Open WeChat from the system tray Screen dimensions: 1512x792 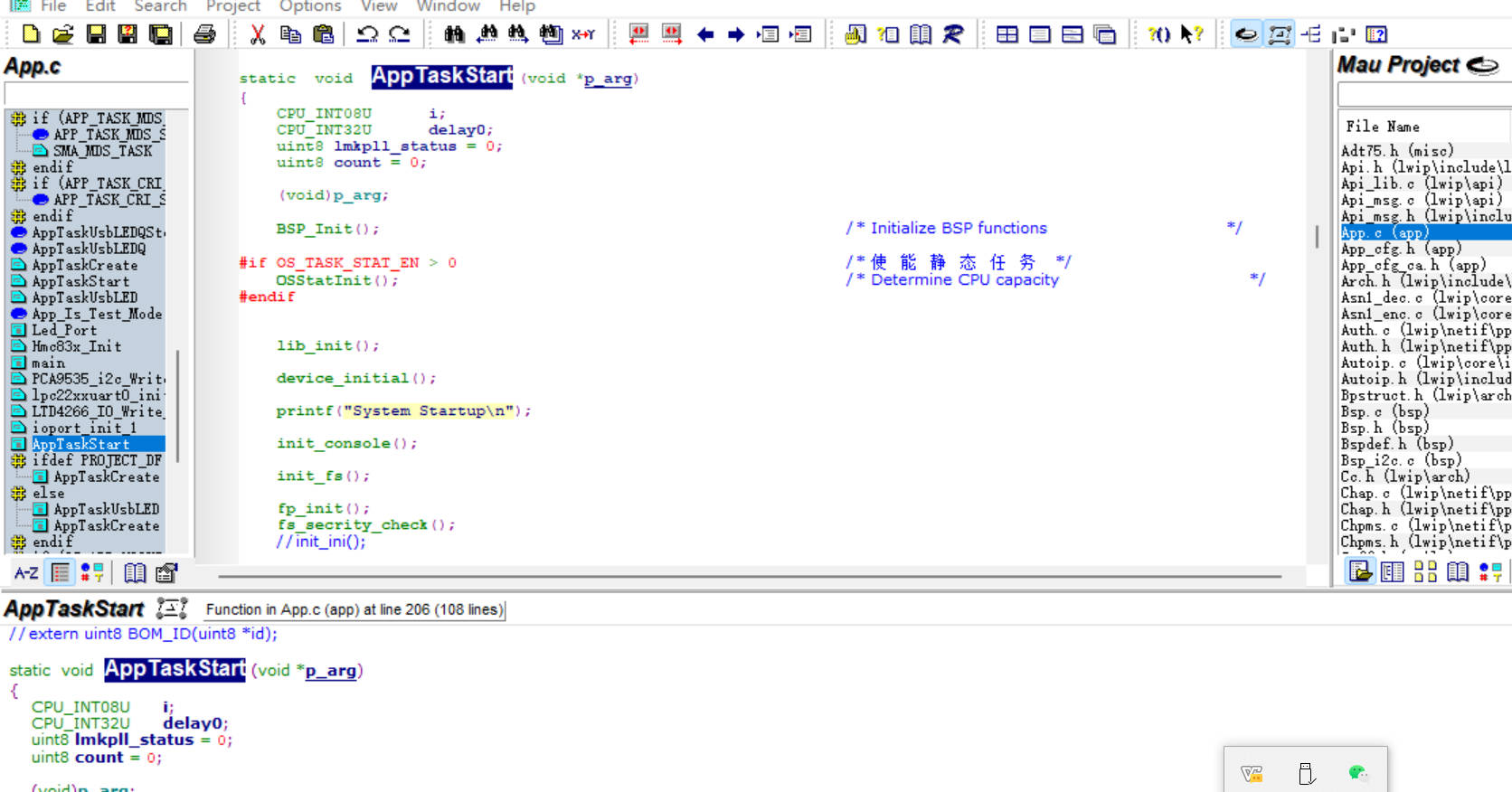coord(1358,773)
